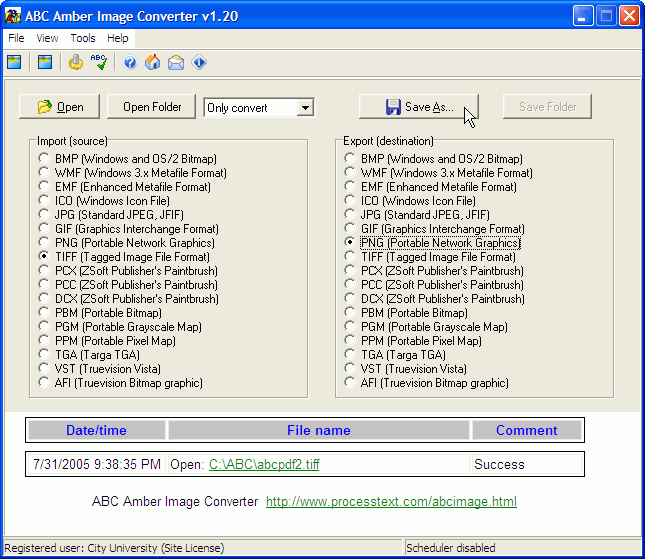Click the Comment column header
645x559 pixels.
point(527,430)
